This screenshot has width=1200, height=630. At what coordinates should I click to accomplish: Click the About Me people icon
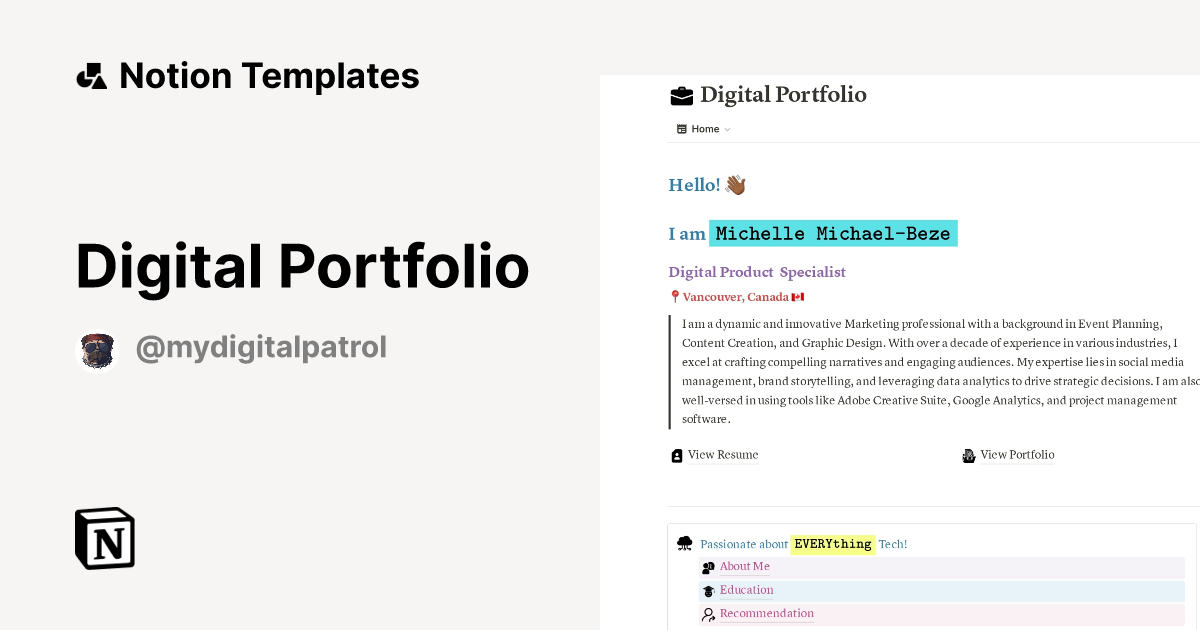(708, 568)
